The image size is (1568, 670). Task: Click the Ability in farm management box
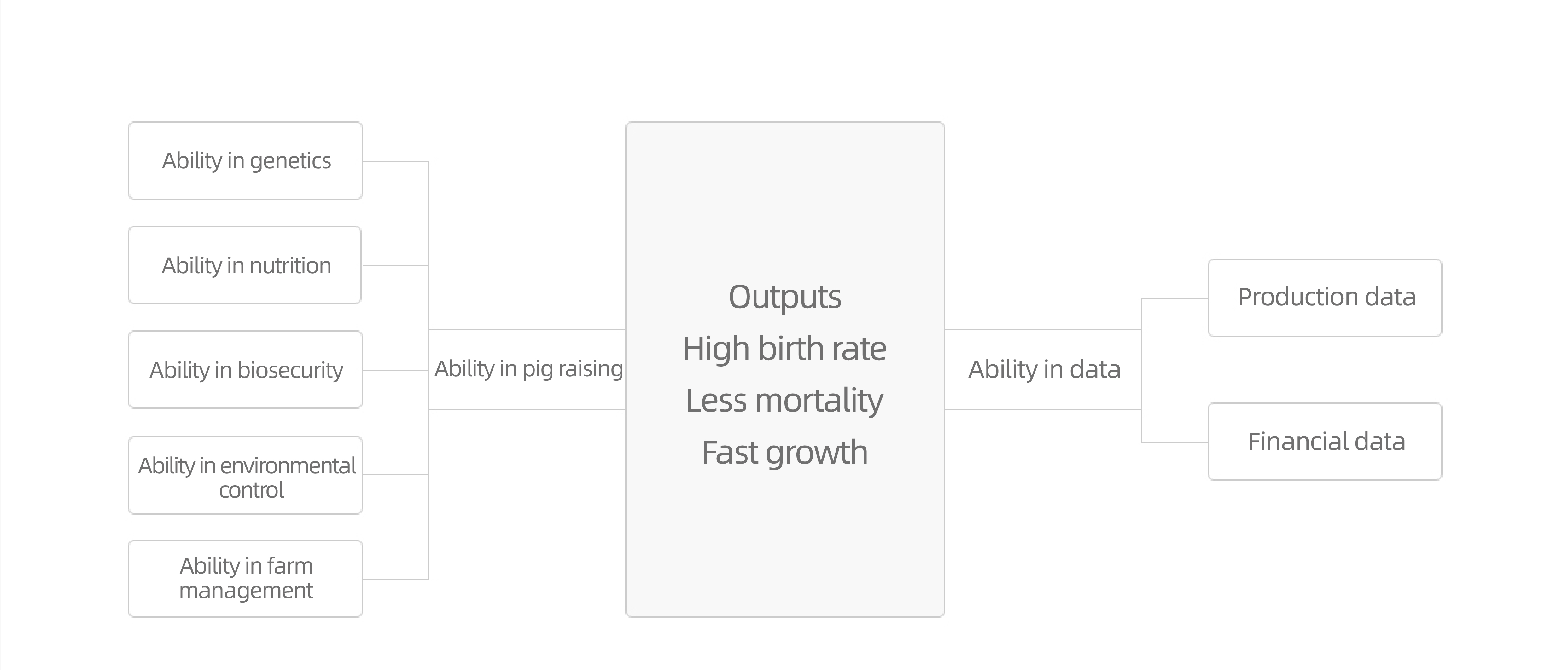click(245, 579)
